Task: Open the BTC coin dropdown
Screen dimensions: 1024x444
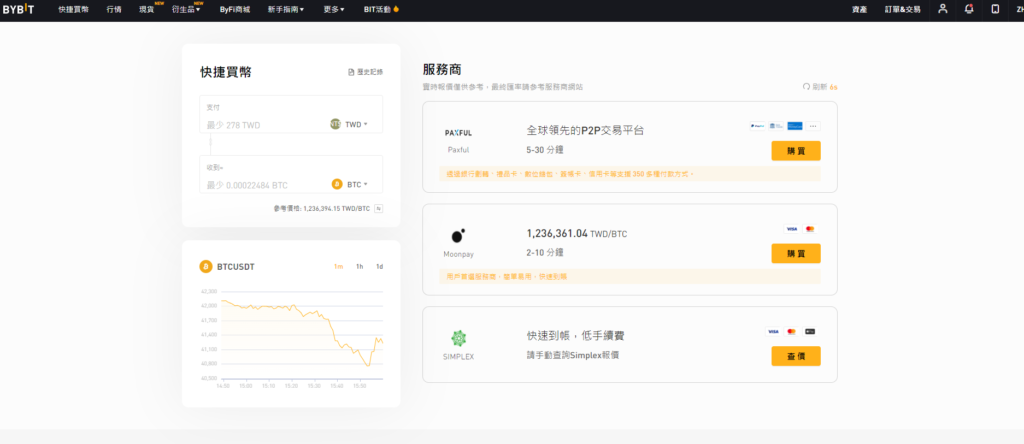Action: click(357, 185)
